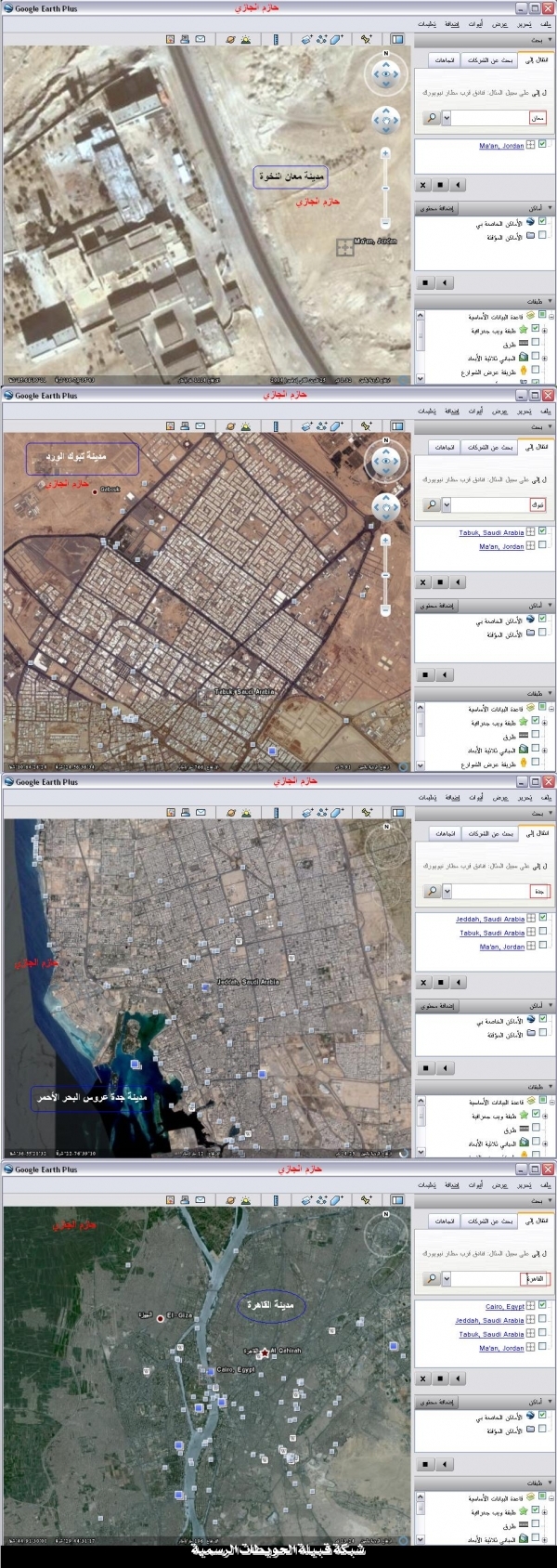
Task: Toggle Cairo, Egypt checkbox in Cairo window
Action: click(x=542, y=1305)
